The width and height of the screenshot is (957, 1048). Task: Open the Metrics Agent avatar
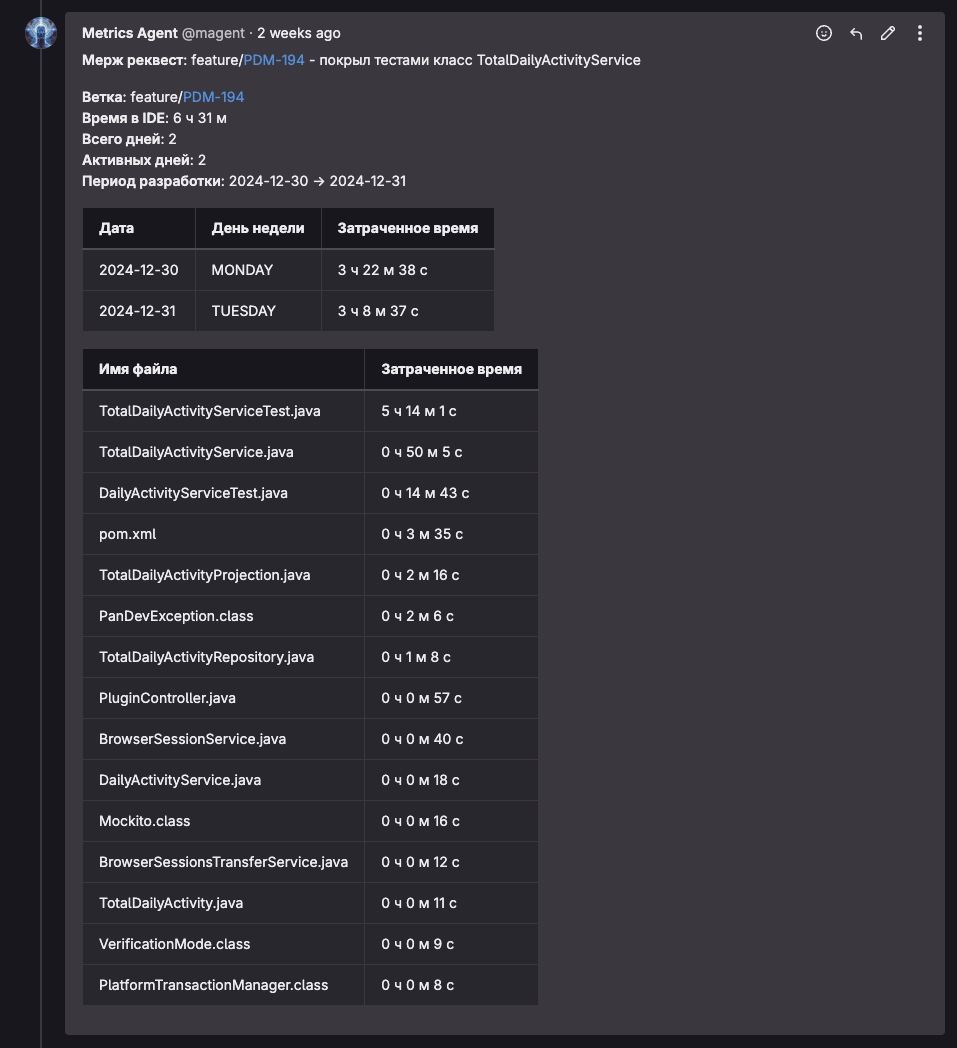tap(41, 33)
